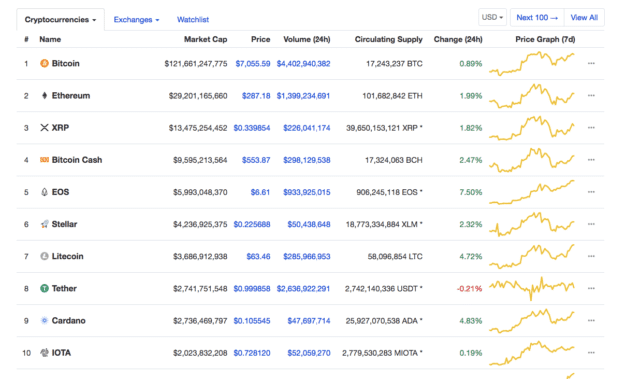Open more options for XRP row
This screenshot has height=379, width=640.
[x=591, y=128]
